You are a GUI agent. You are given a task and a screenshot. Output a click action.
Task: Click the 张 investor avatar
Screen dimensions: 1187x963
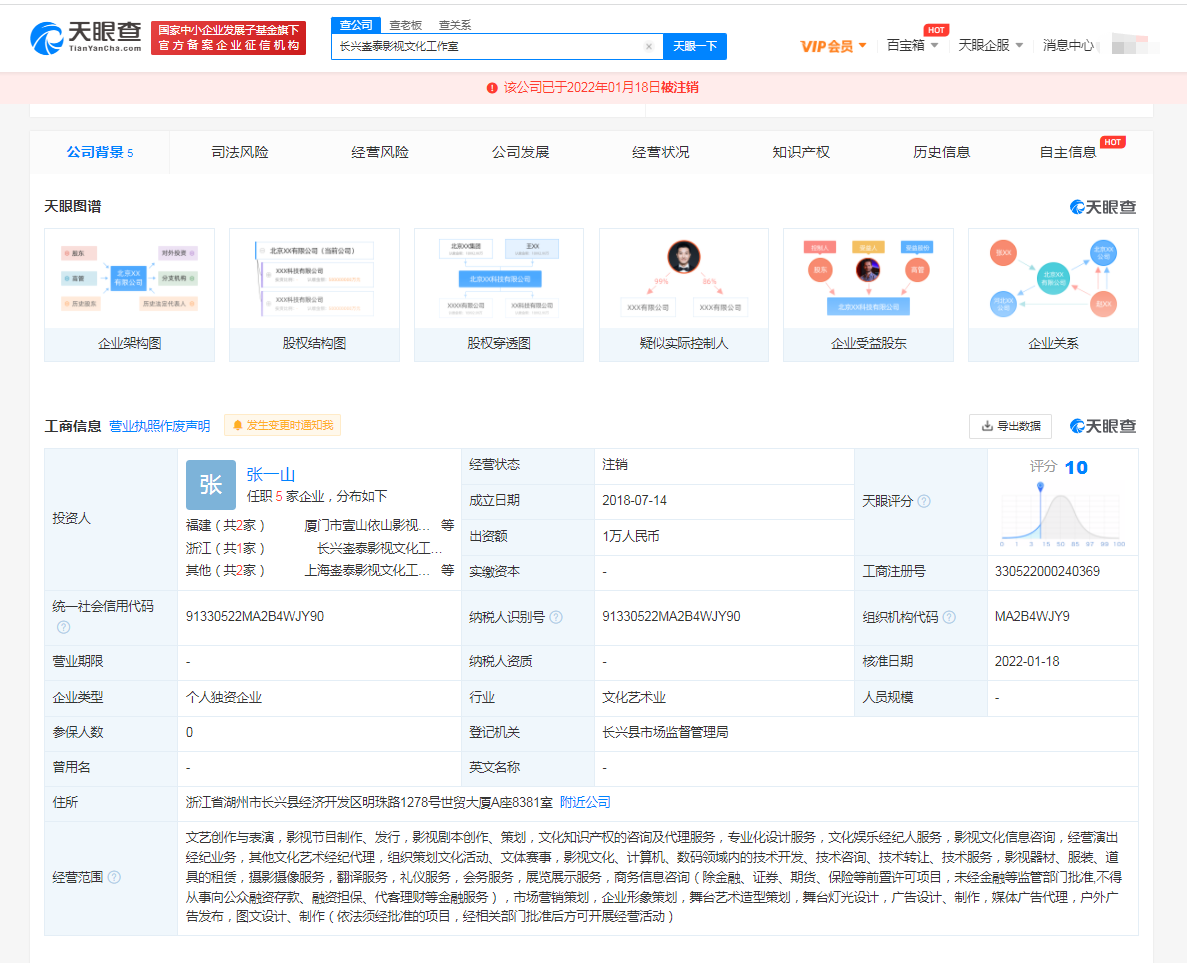(x=211, y=485)
